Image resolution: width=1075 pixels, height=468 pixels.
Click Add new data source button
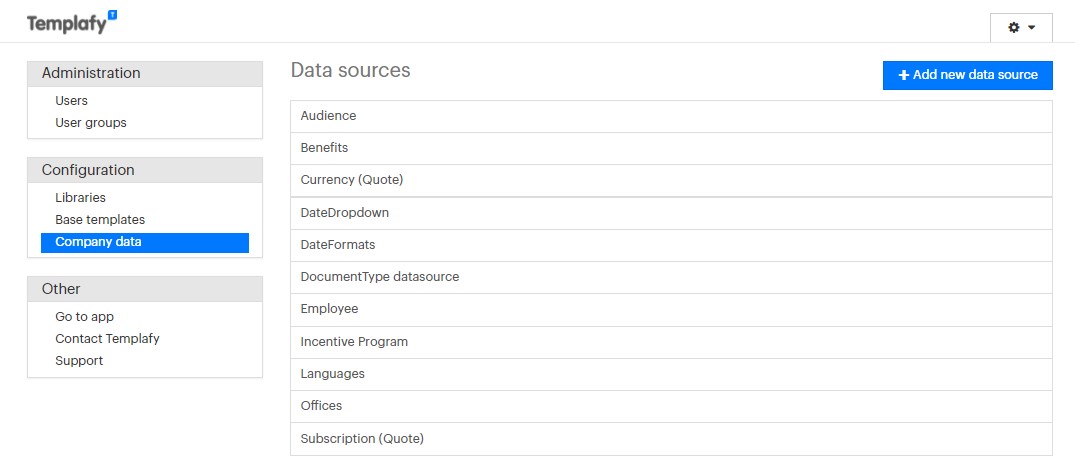pyautogui.click(x=967, y=75)
